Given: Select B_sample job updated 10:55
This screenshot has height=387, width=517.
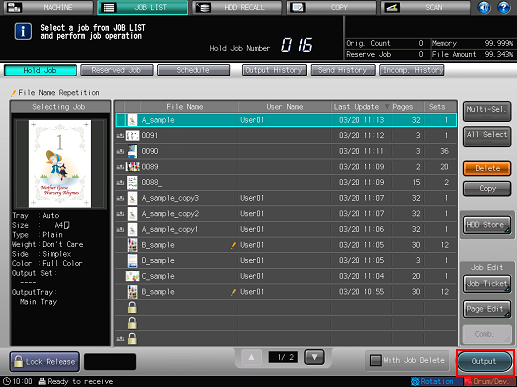Looking at the screenshot, I should pyautogui.click(x=286, y=292).
